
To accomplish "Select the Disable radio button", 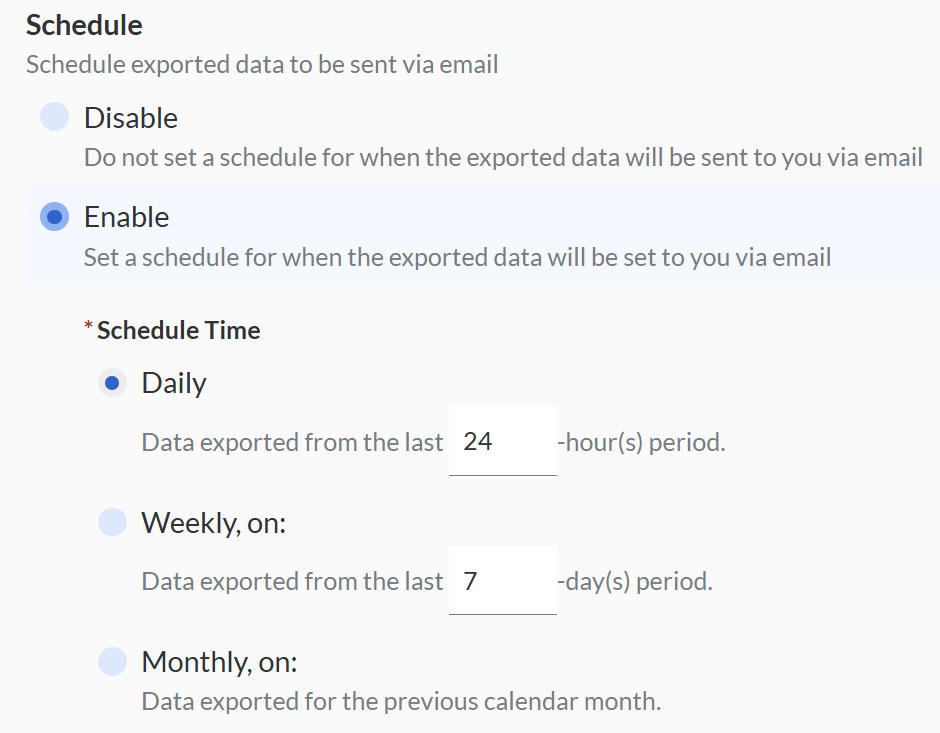I will (54, 118).
